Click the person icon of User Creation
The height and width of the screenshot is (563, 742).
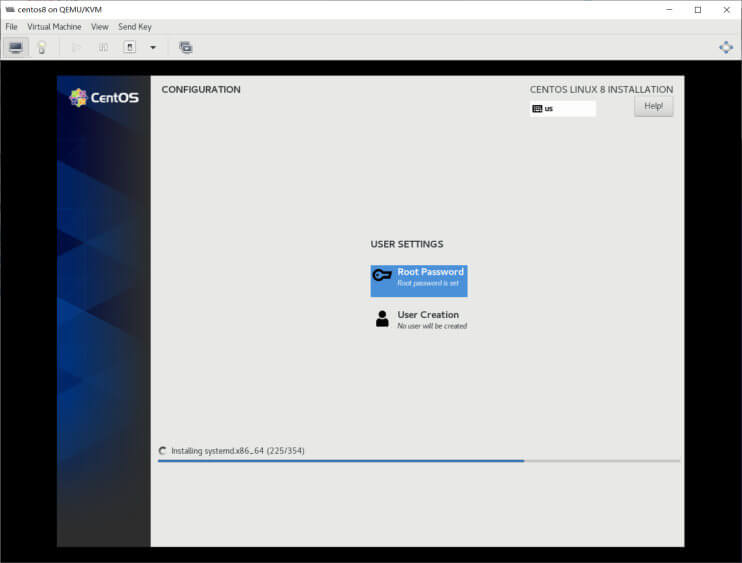pos(382,319)
